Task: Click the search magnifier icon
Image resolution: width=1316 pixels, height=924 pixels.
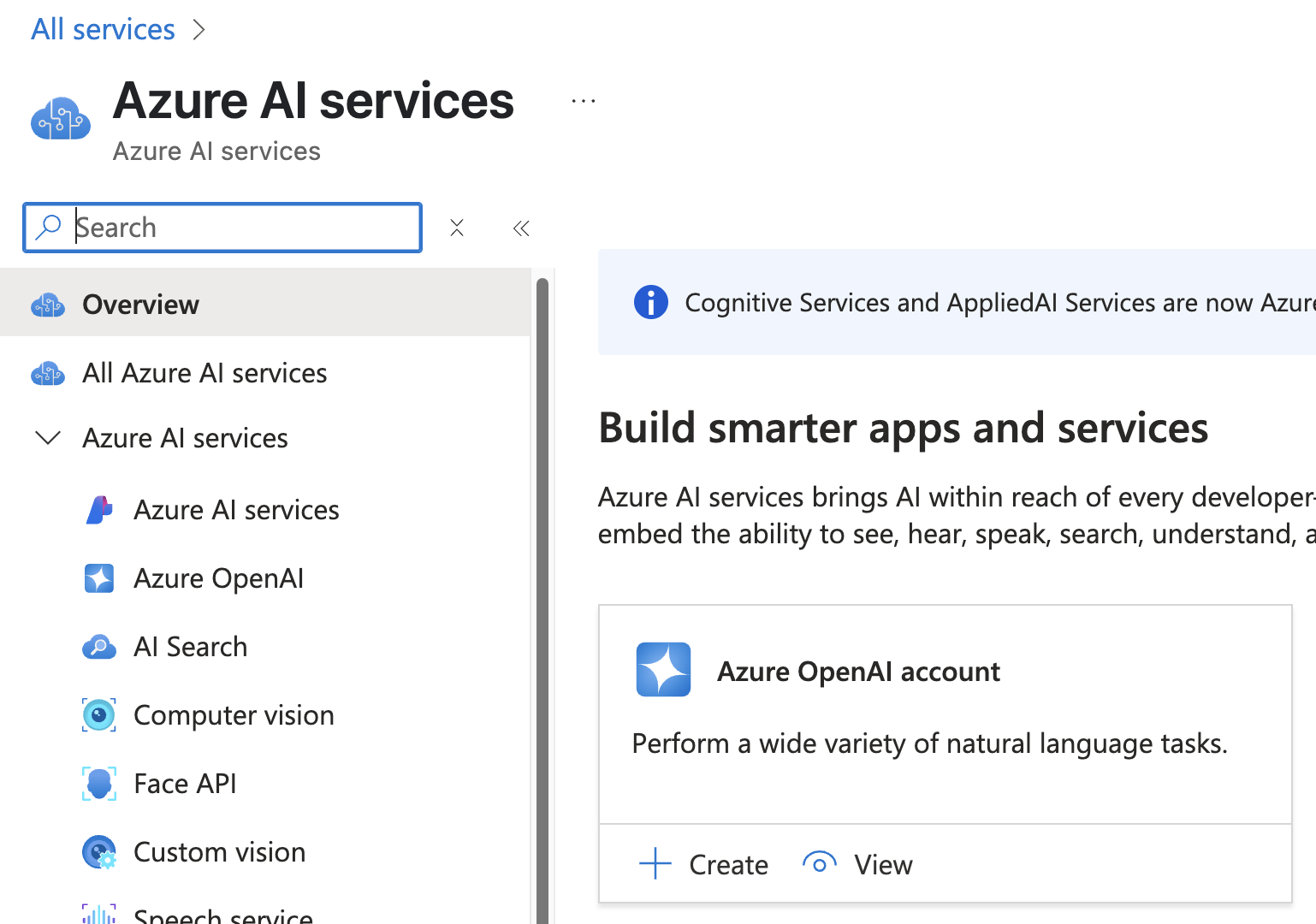Action: point(49,227)
